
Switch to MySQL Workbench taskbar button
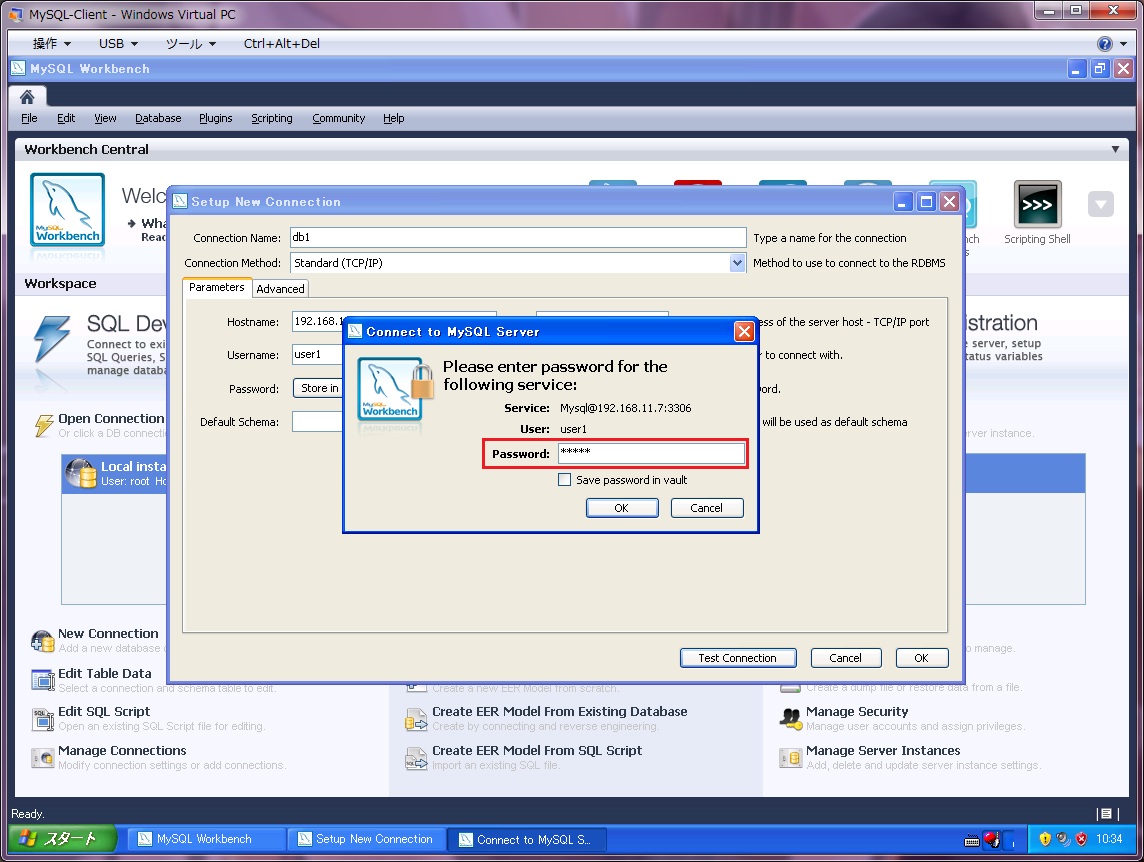tap(207, 839)
